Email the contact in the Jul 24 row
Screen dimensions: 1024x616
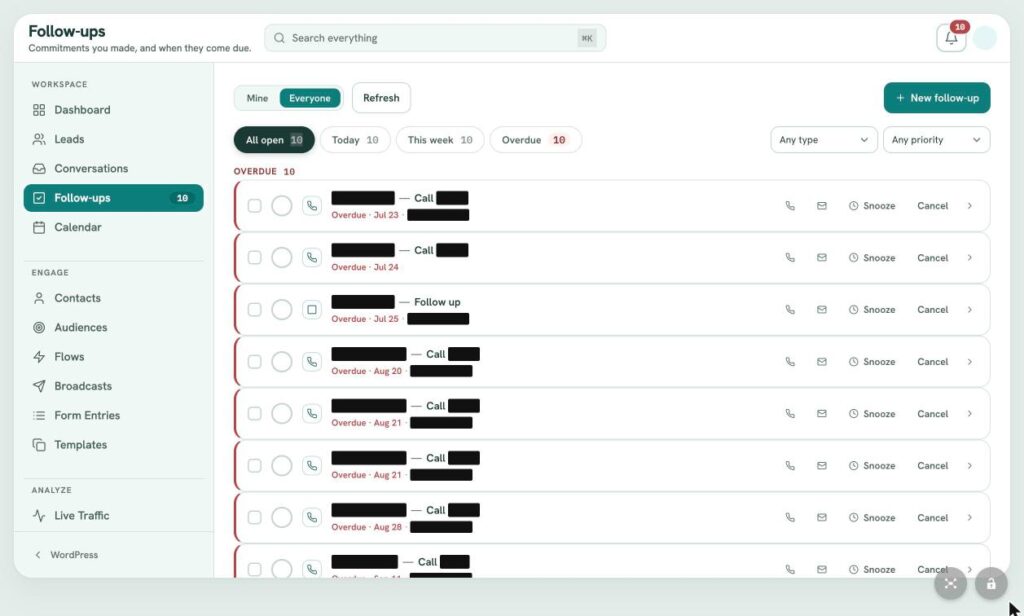point(822,257)
